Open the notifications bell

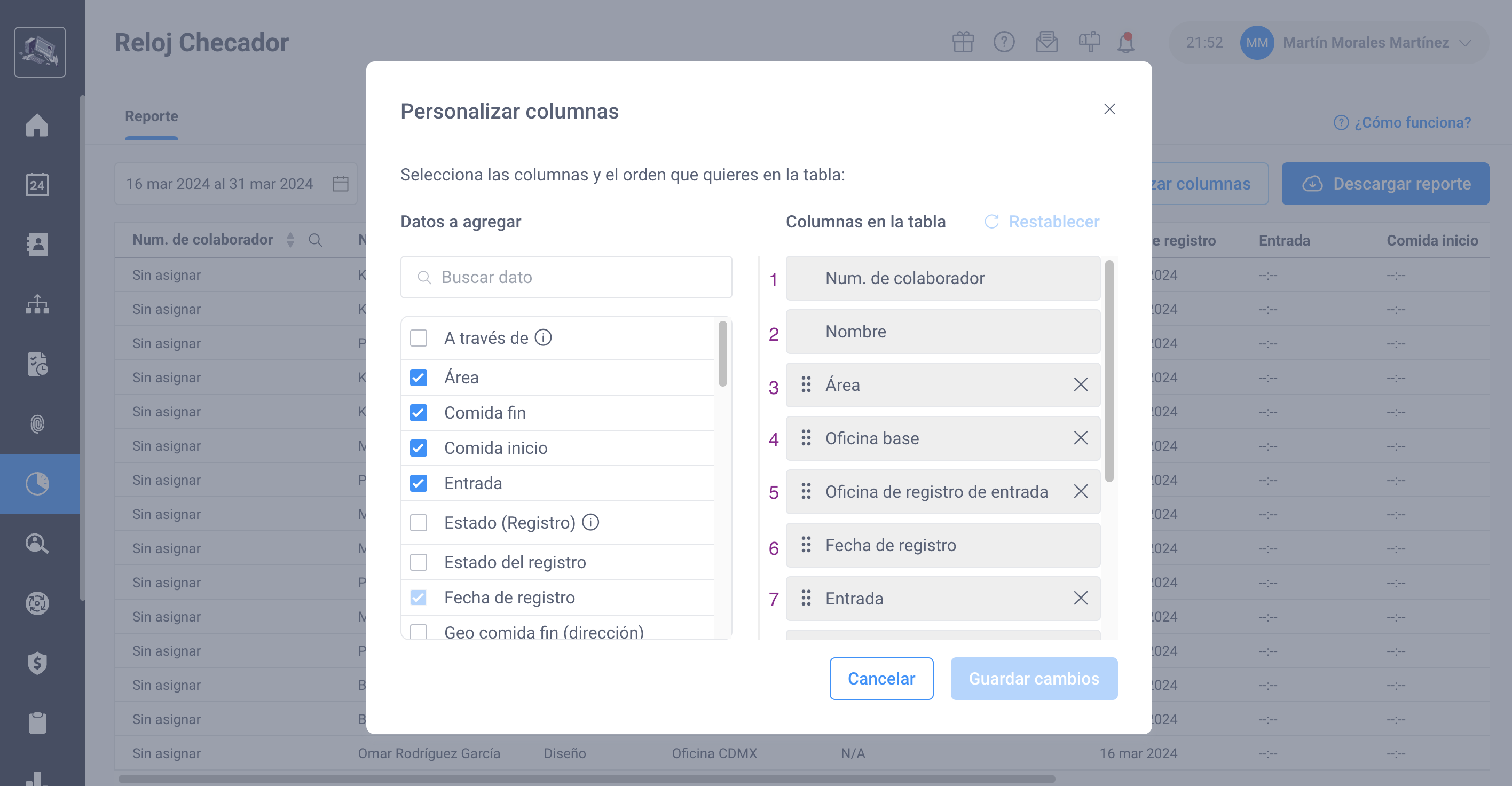click(x=1125, y=42)
